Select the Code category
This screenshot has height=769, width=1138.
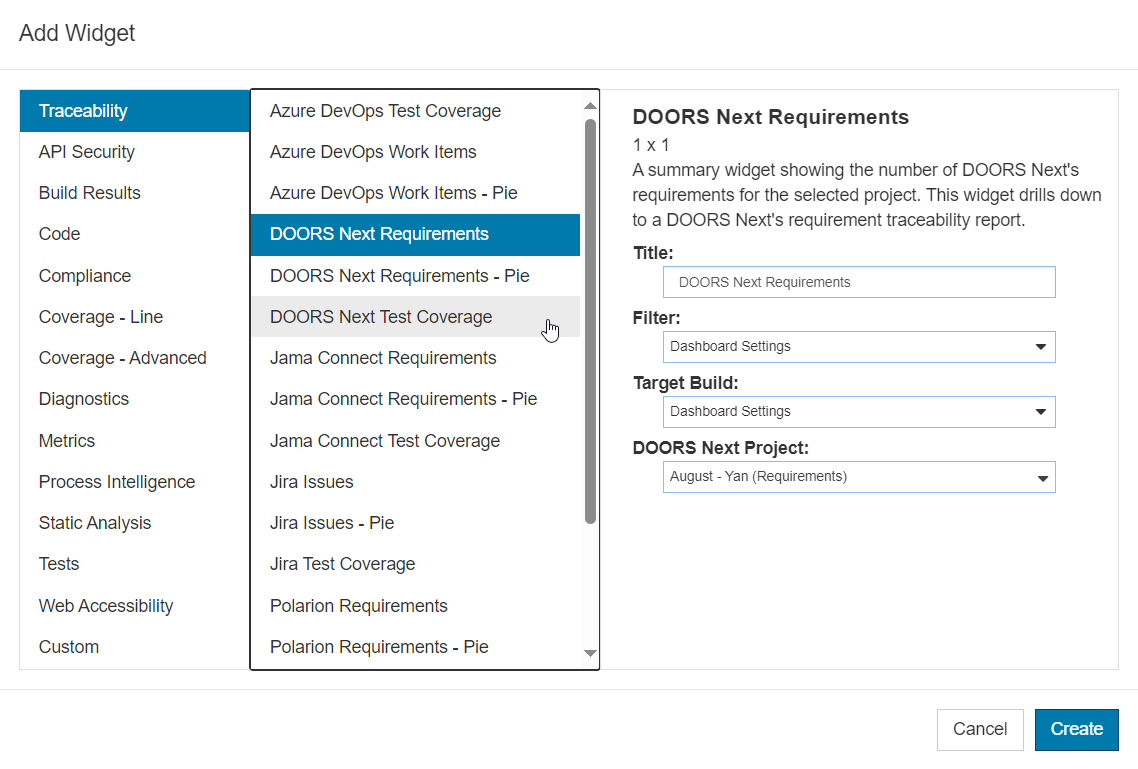coord(134,234)
